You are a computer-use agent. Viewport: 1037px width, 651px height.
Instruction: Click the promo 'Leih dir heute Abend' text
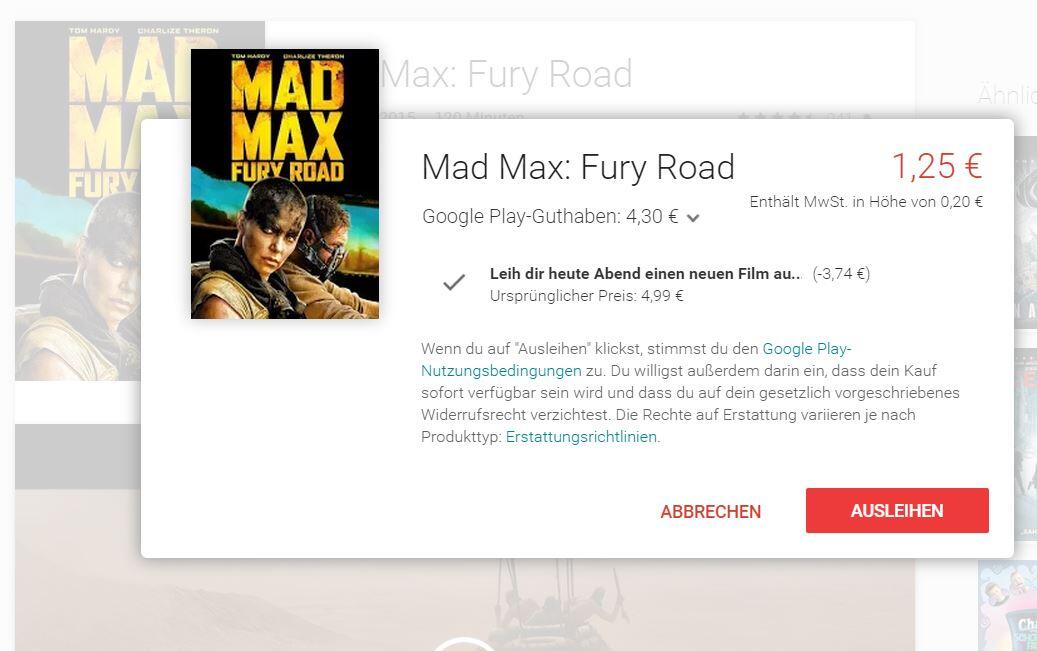point(645,274)
